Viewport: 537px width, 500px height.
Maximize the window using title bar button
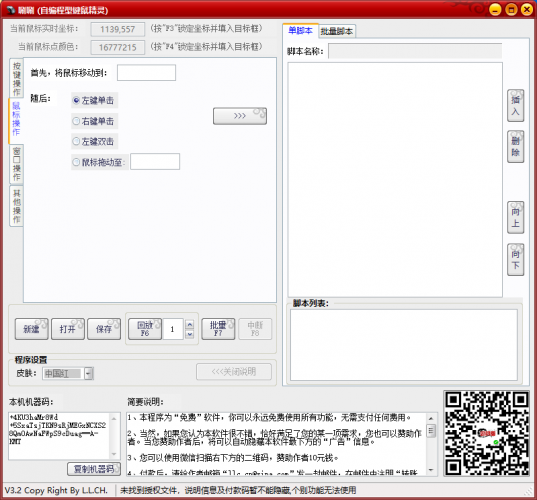[511, 9]
